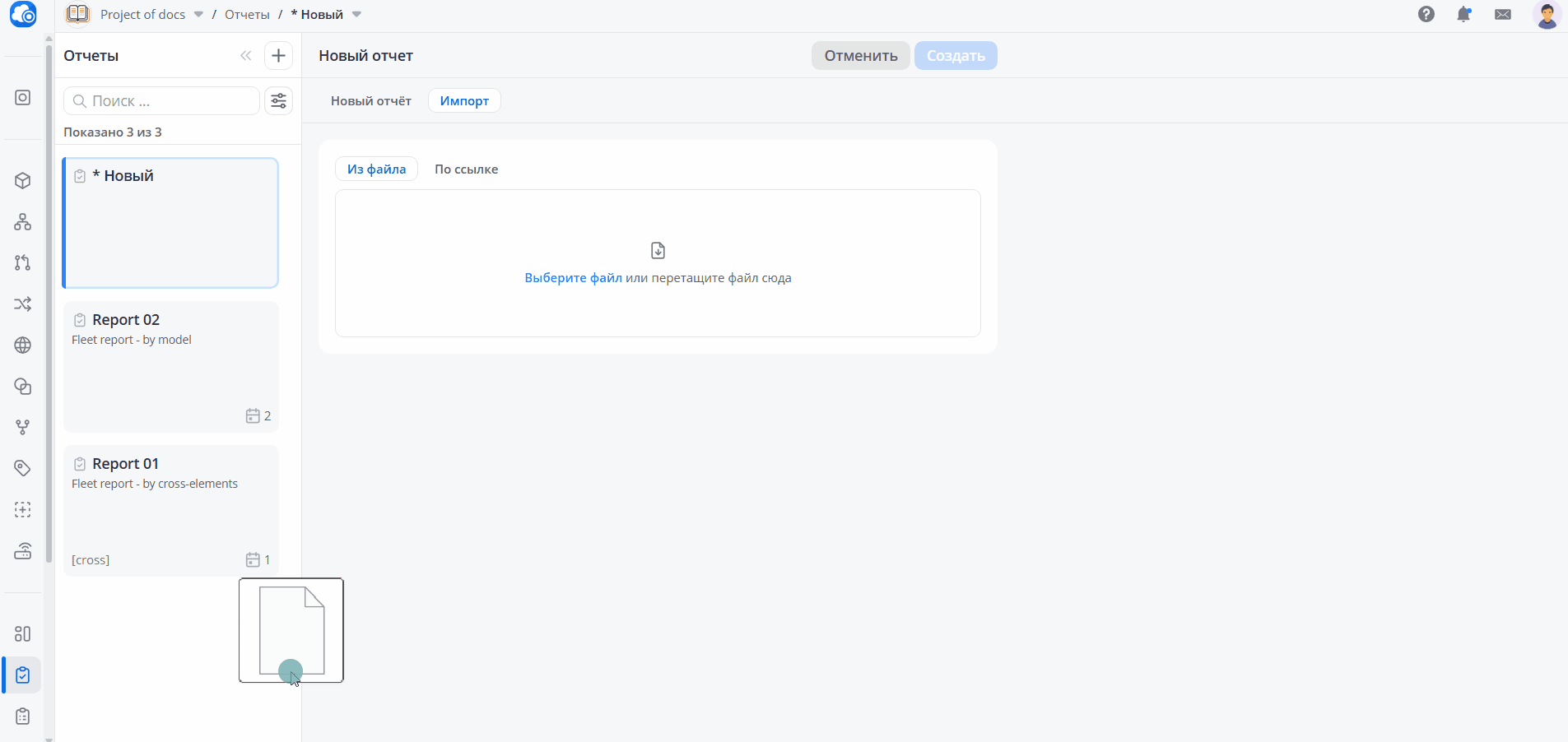Open the mail envelope icon
Screen dimensions: 1568x742
point(1503,14)
